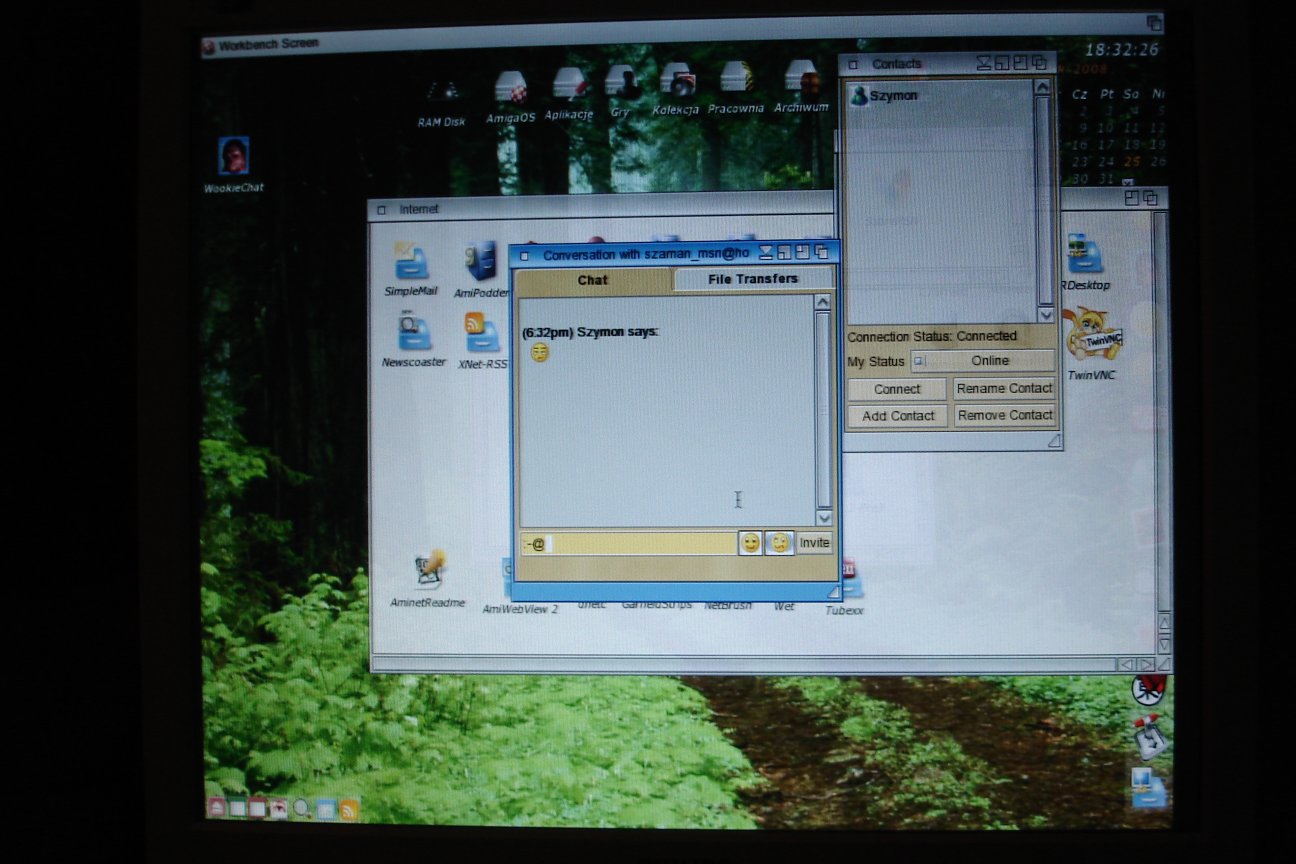1296x864 pixels.
Task: Click the red icon at the right screen edge
Action: (1149, 690)
